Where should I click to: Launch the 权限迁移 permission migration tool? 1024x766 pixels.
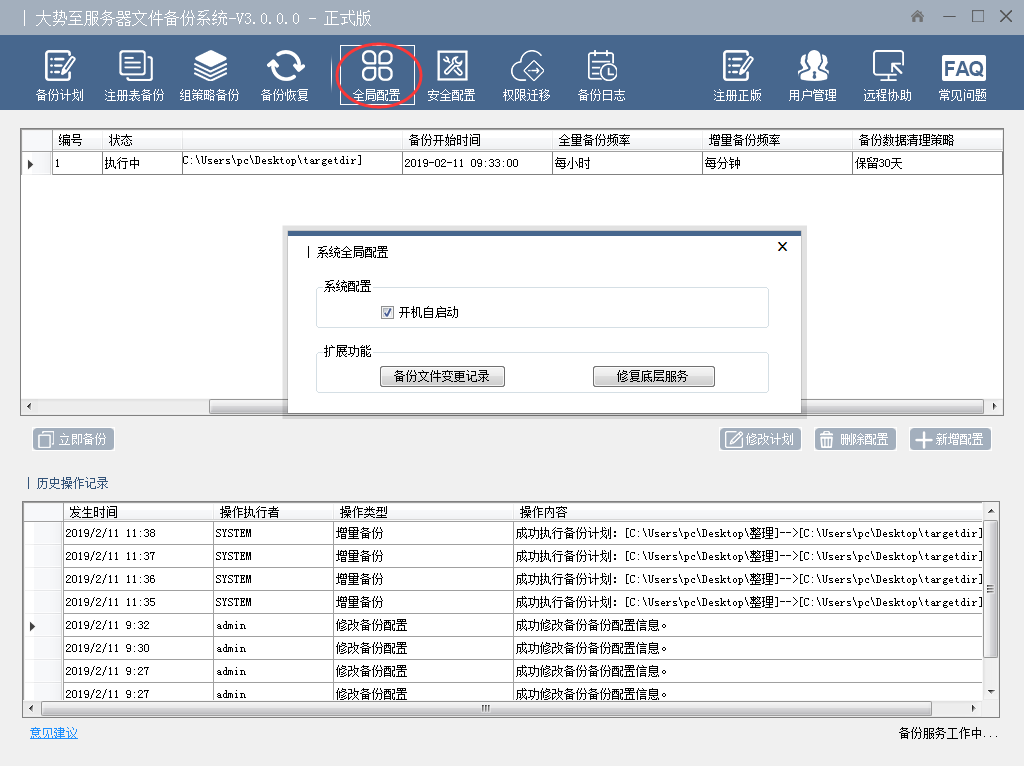pyautogui.click(x=526, y=75)
